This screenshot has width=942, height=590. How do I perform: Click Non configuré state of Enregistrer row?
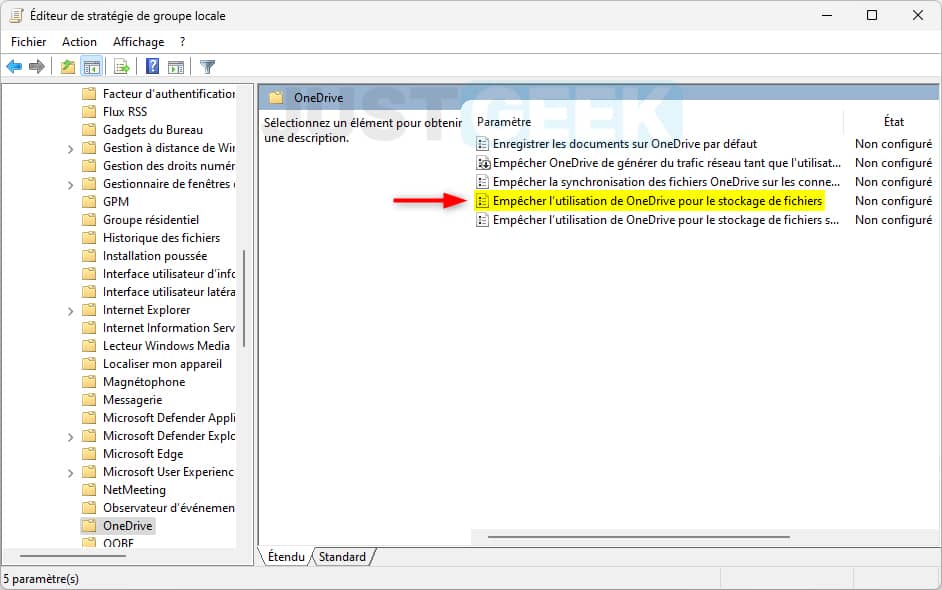point(893,144)
